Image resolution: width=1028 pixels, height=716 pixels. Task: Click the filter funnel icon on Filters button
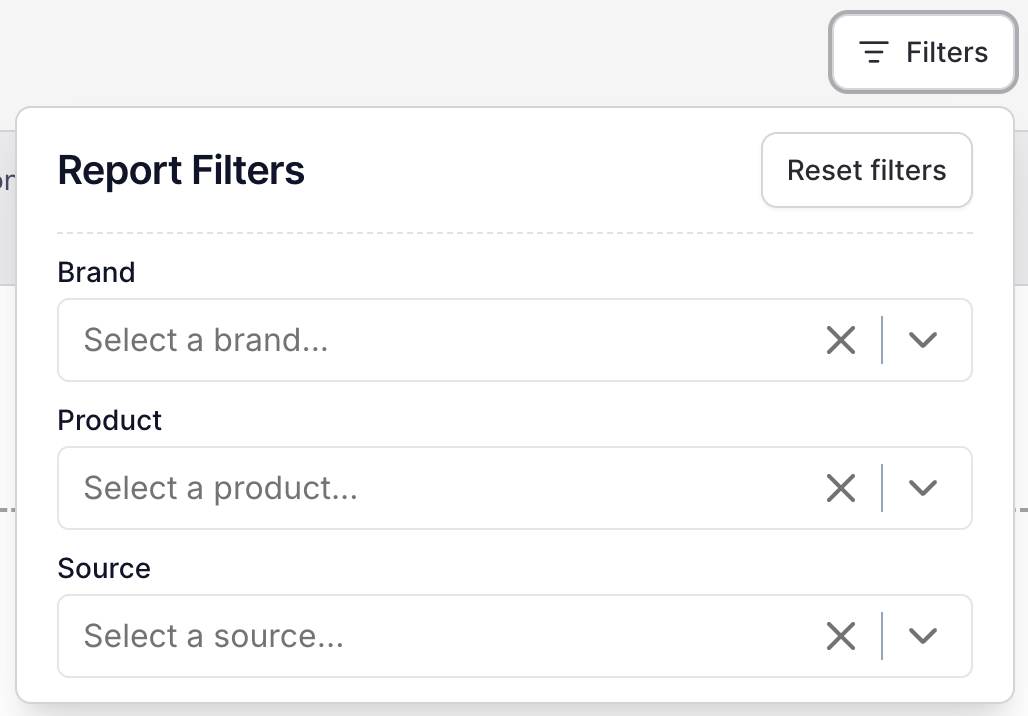click(x=873, y=51)
